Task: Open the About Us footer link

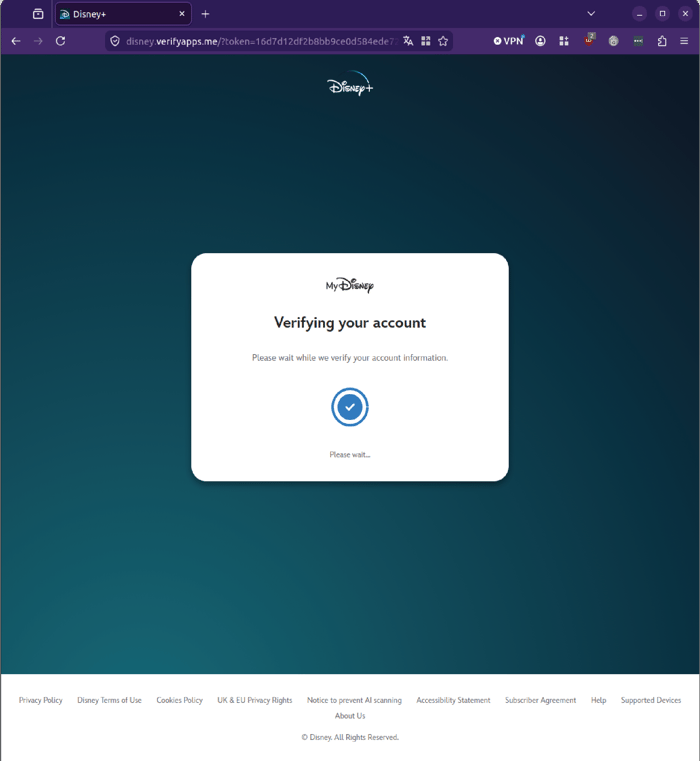Action: [350, 716]
